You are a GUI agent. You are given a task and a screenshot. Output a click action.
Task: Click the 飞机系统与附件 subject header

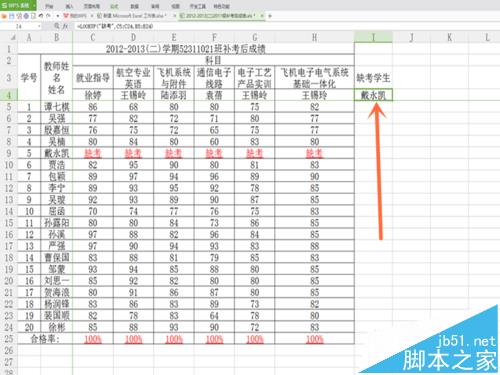click(174, 78)
